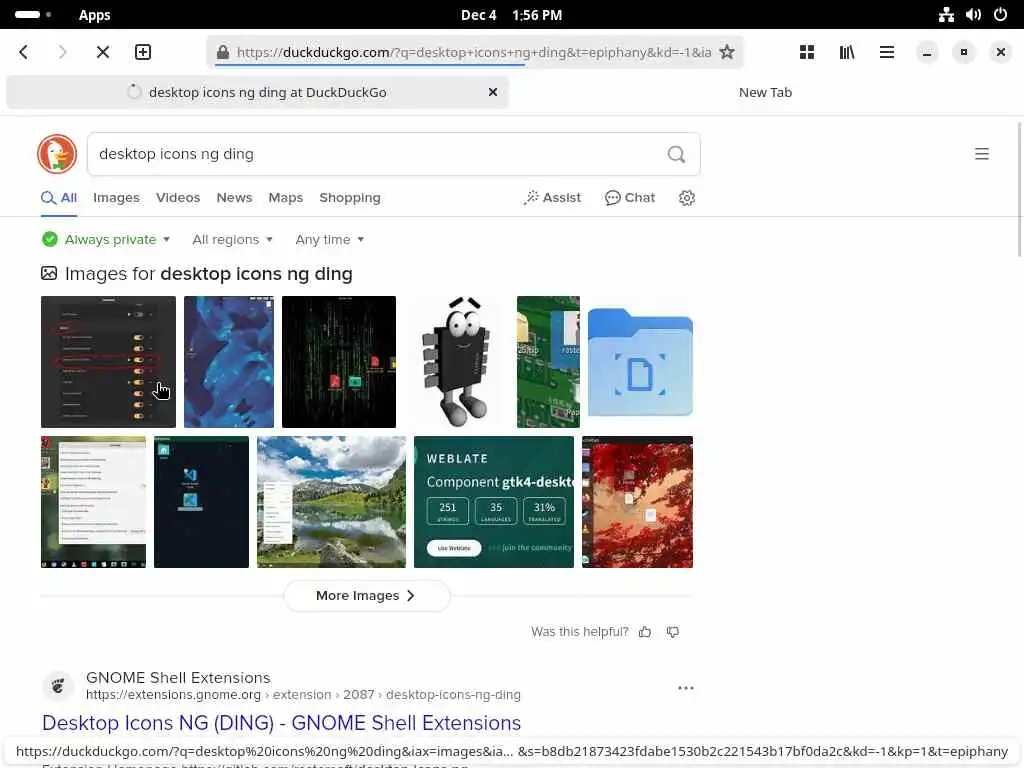Click the search magnifier button in search box
This screenshot has height=768, width=1024.
(677, 154)
